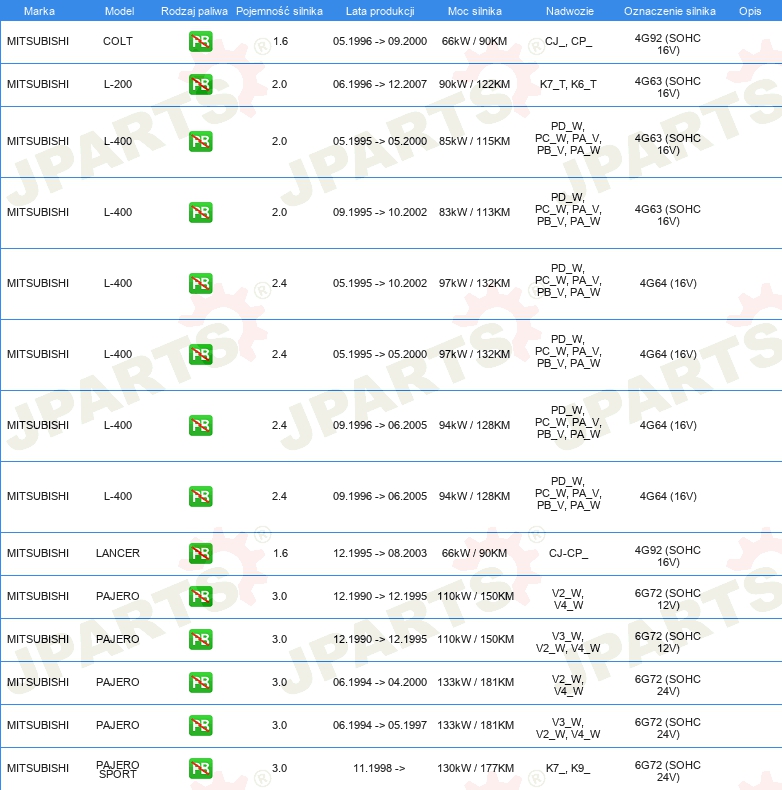782x790 pixels.
Task: Click the Nadwozie column header
Action: [570, 11]
